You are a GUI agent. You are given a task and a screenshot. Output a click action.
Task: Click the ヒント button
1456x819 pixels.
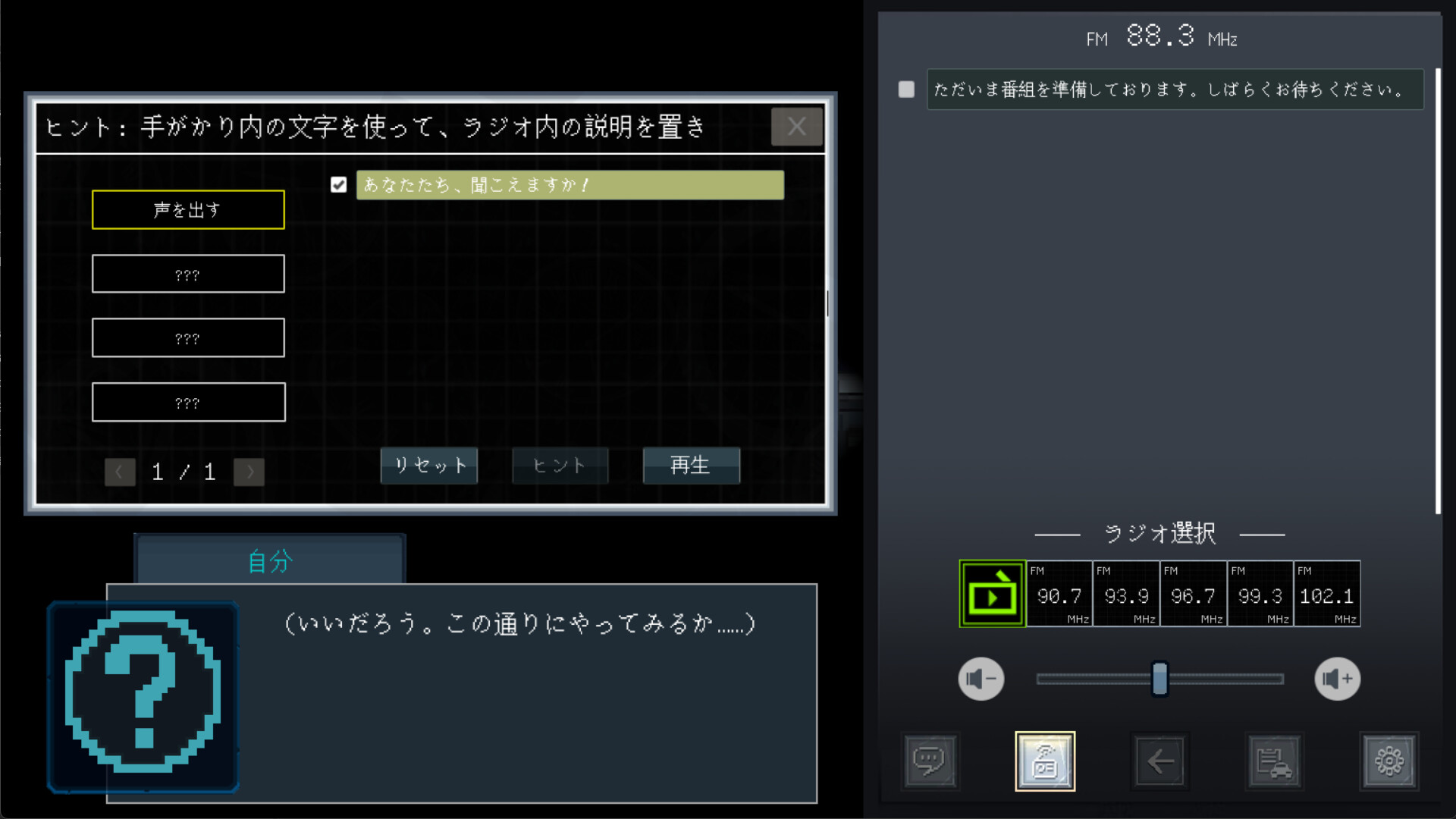tap(560, 465)
